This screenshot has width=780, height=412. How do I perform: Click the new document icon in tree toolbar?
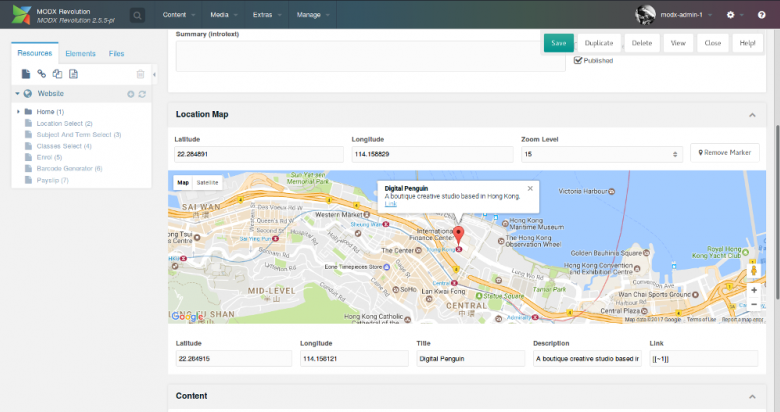pos(26,74)
